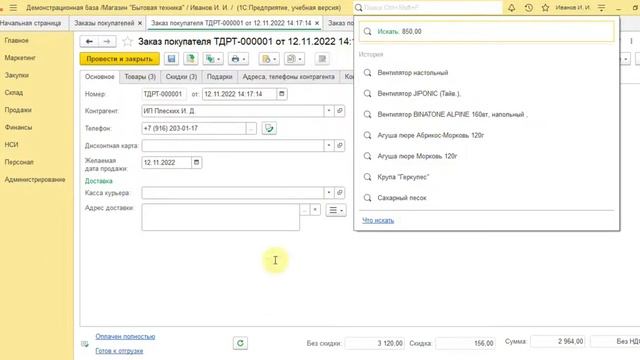Open calendar for order date
Screen dimensions: 640x360
[282, 94]
